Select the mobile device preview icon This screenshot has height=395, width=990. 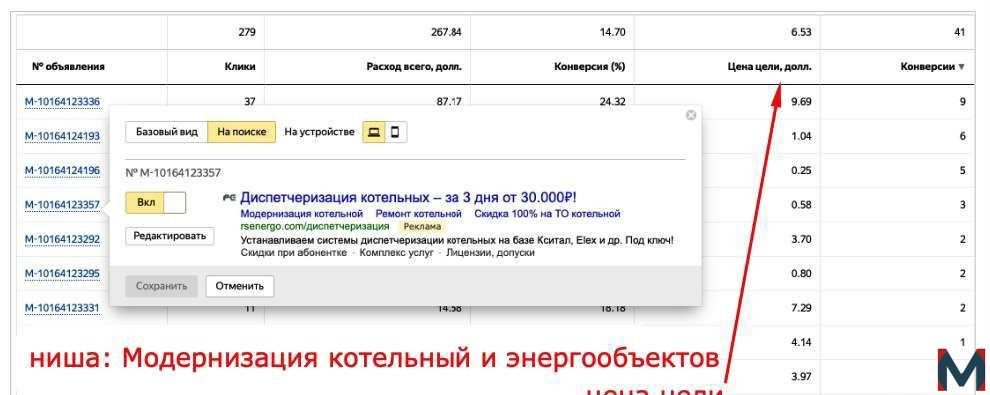[396, 133]
